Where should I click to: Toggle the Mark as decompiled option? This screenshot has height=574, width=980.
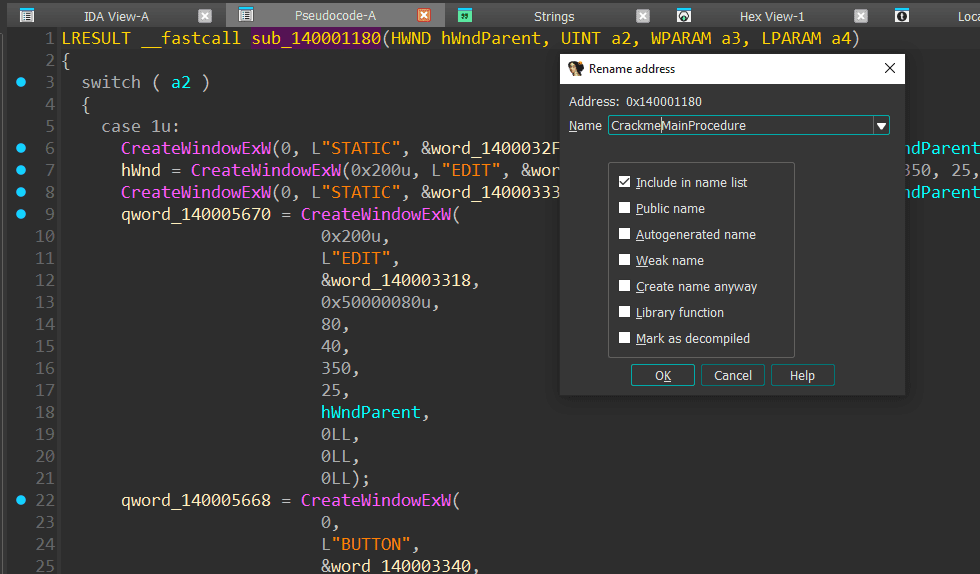tap(625, 339)
